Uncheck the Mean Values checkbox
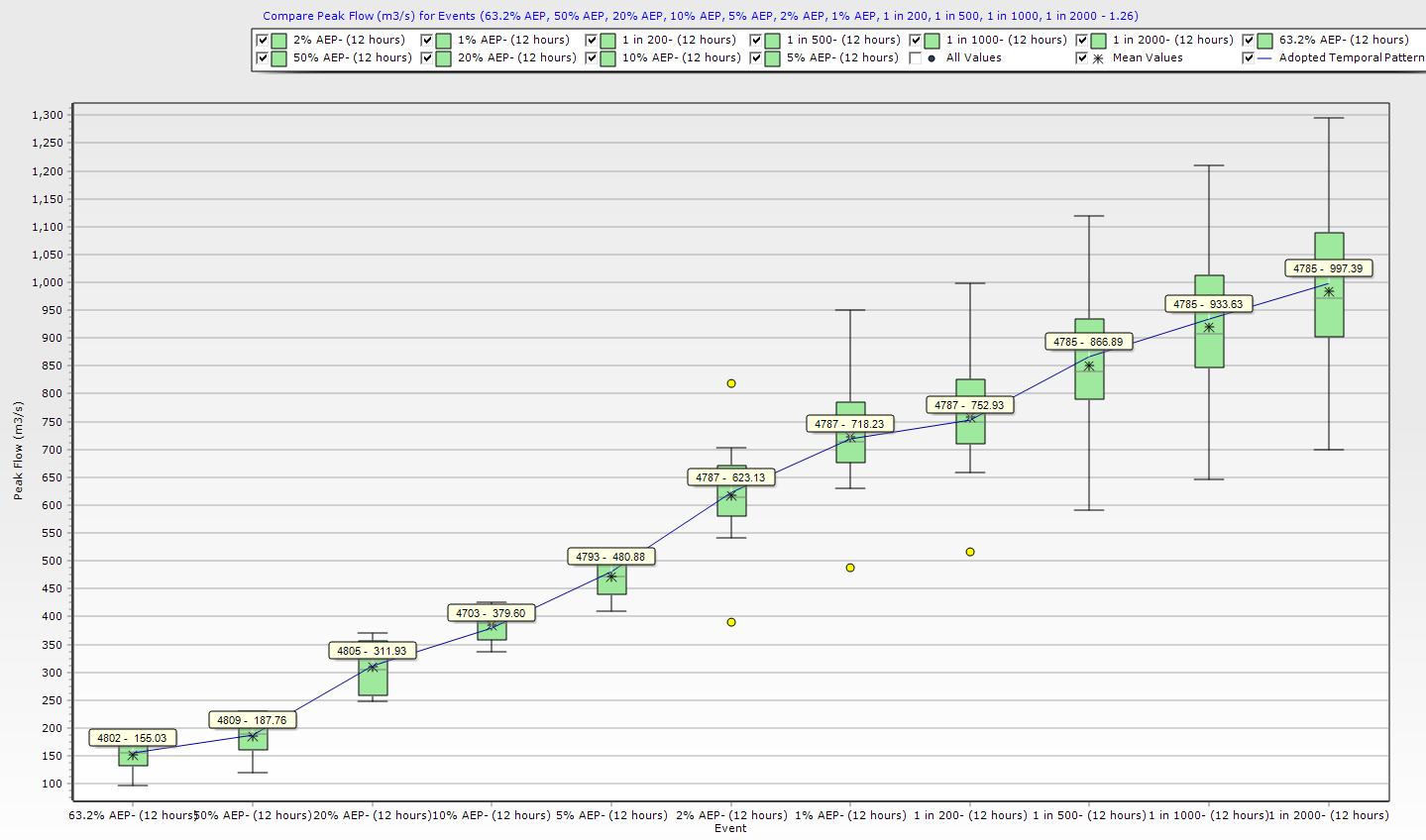The image size is (1426, 840). coord(1082,58)
